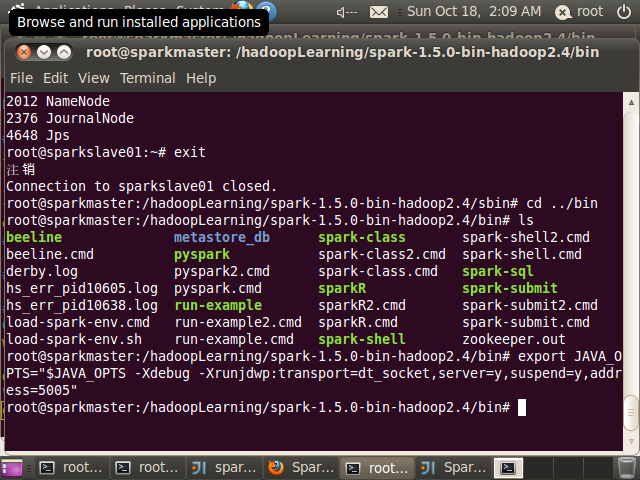Click the volume icon in top panel
Viewport: 640px width, 480px height.
pos(346,12)
